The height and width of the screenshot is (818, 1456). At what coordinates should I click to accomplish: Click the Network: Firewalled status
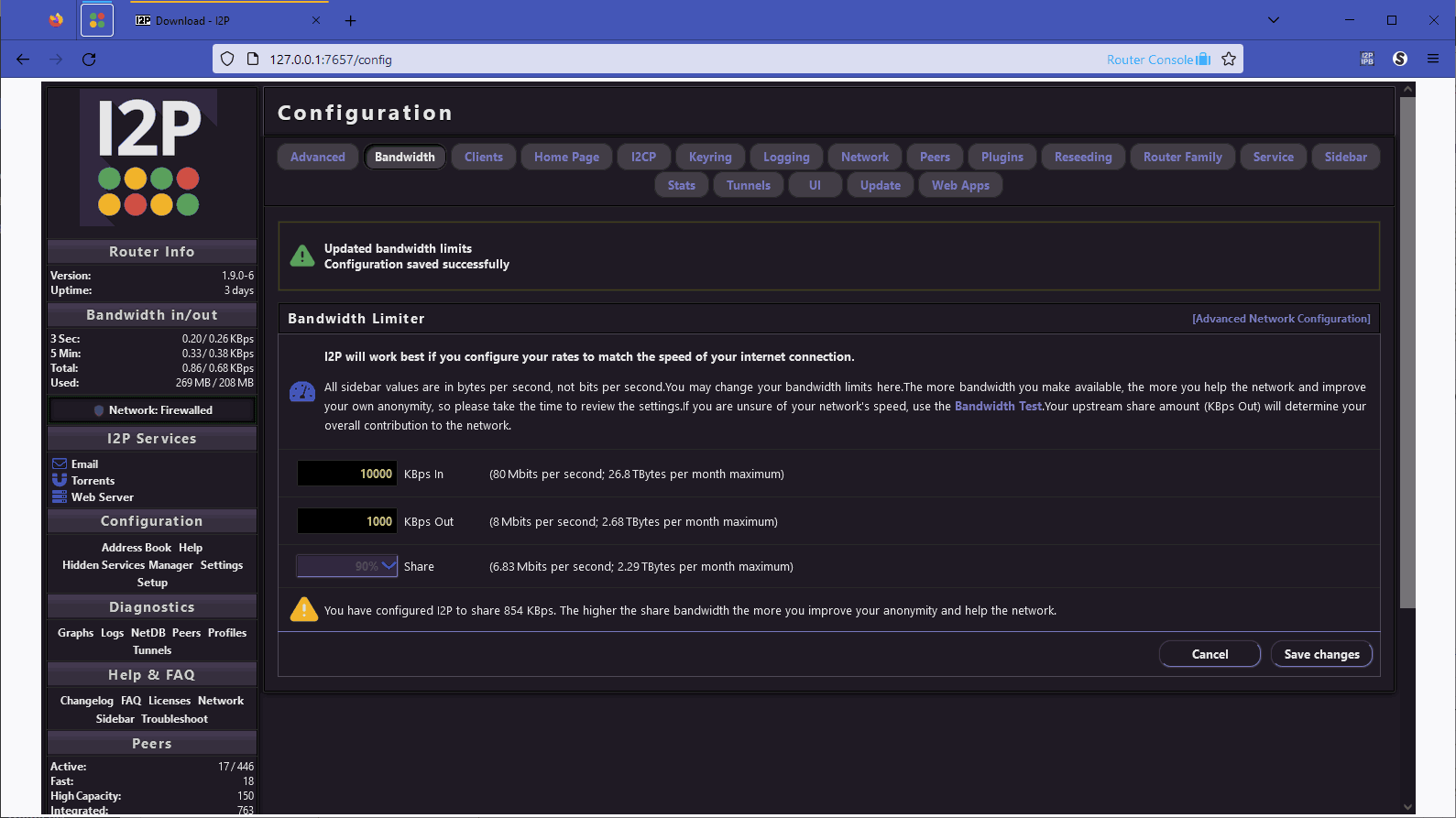pos(152,410)
